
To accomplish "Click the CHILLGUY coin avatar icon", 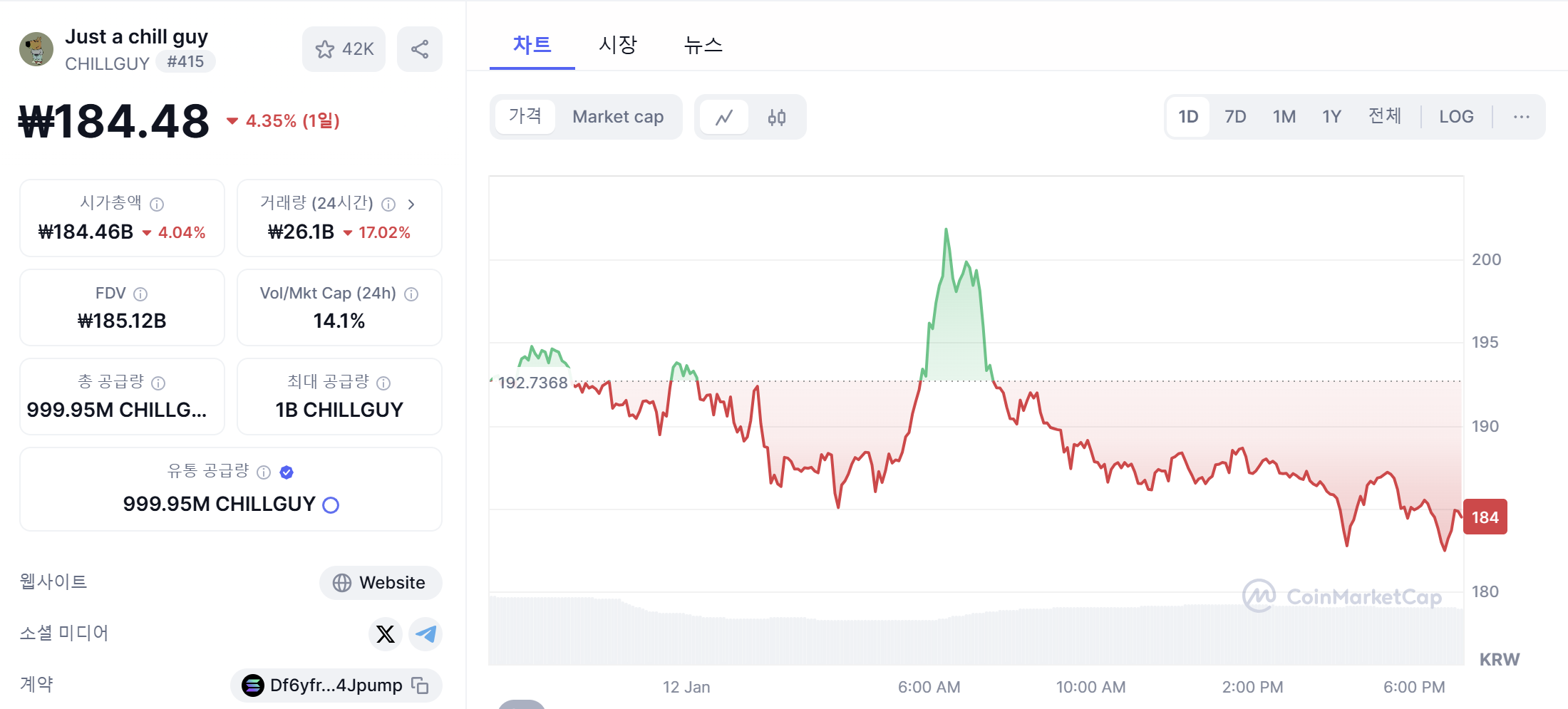I will 36,49.
